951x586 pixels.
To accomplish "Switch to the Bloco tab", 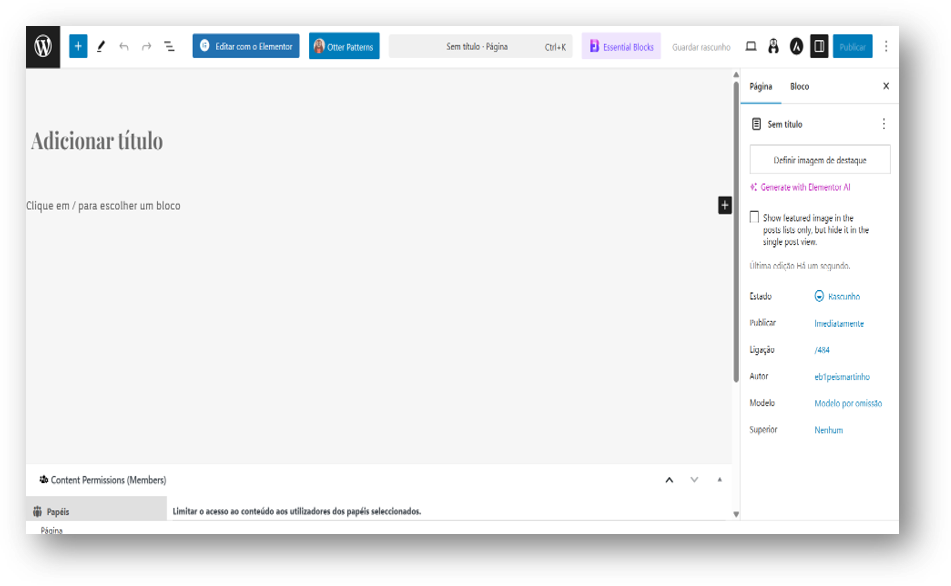I will pyautogui.click(x=799, y=87).
